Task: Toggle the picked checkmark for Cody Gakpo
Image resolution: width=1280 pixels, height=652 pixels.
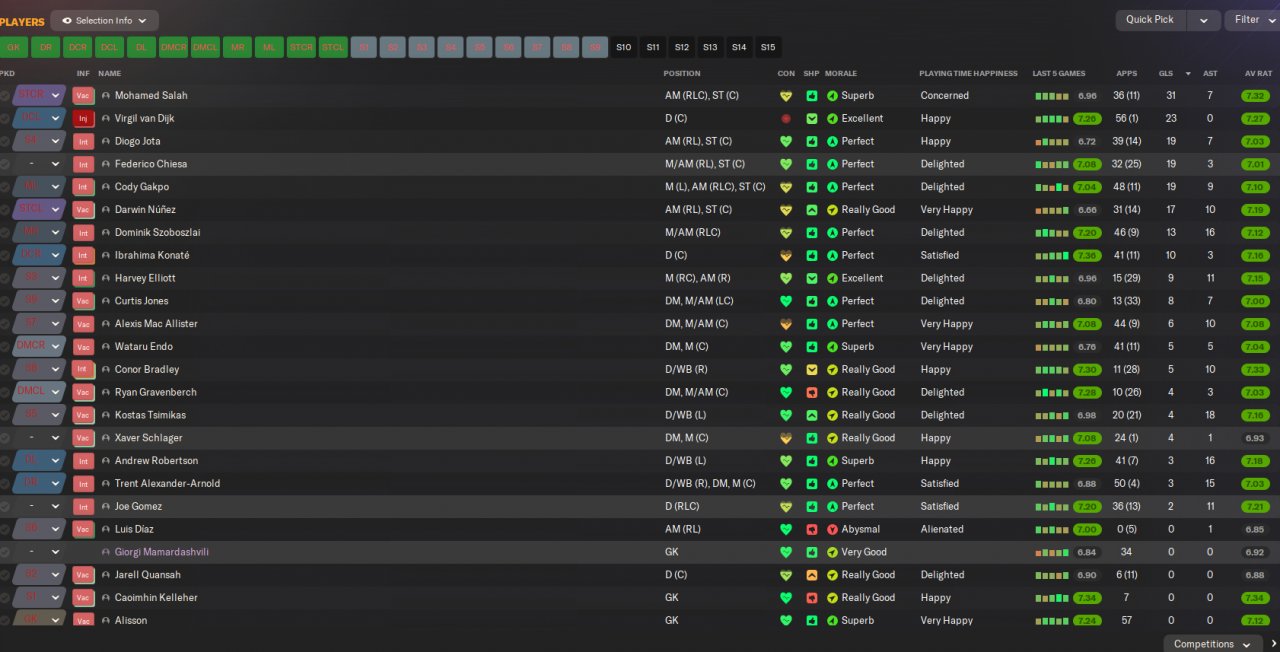Action: click(x=5, y=187)
